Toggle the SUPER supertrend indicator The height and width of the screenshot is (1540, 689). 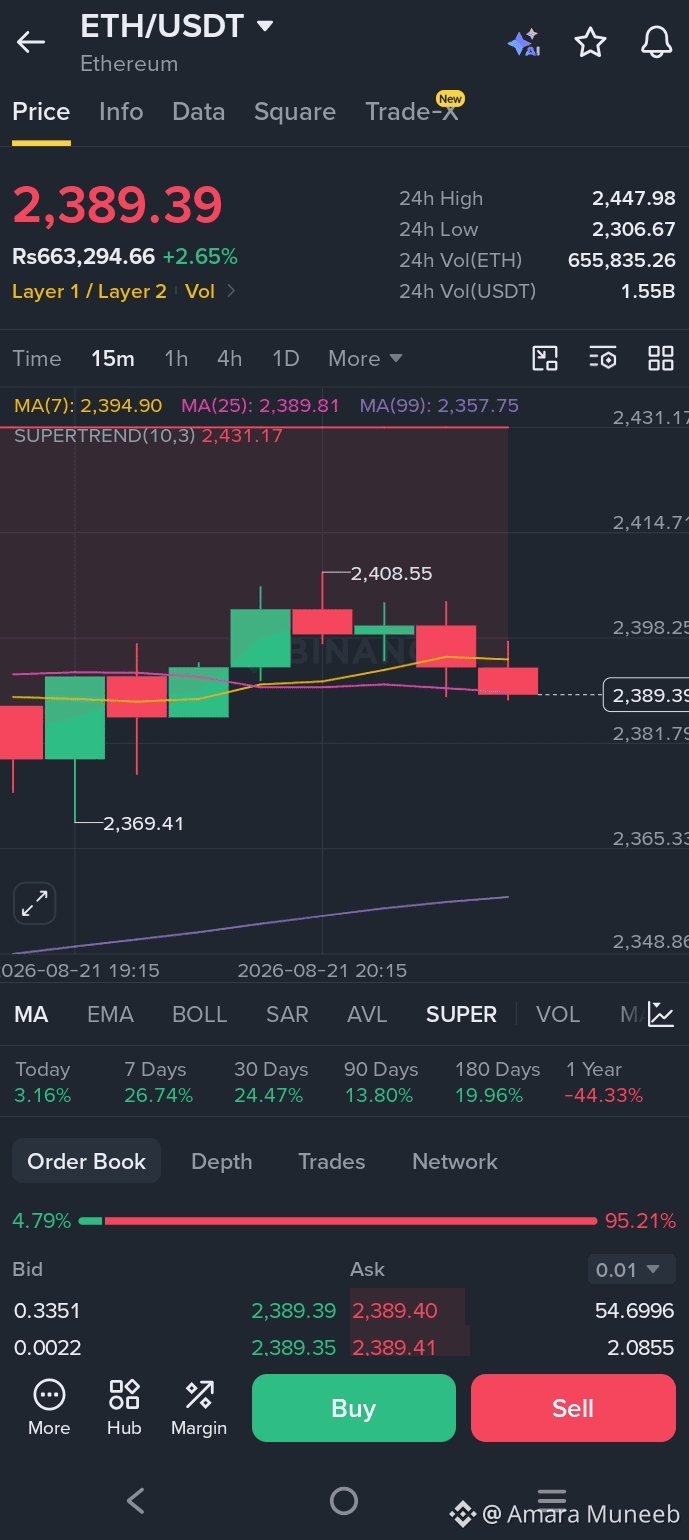[x=461, y=1014]
